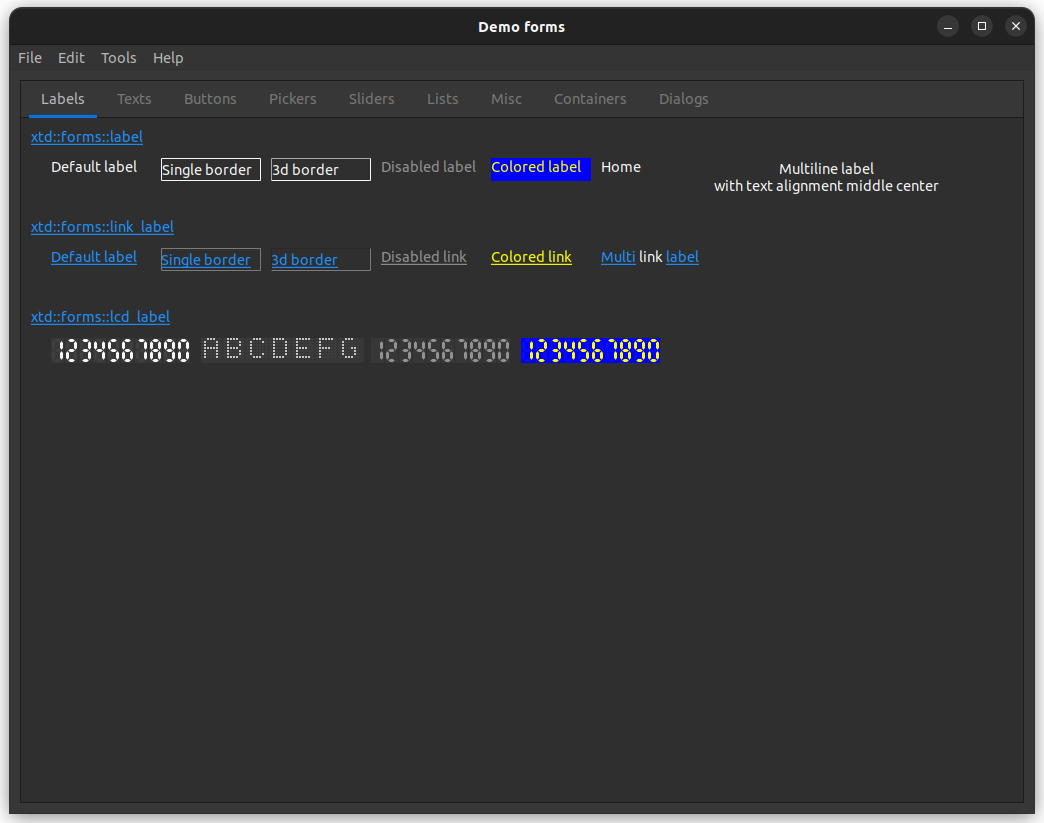This screenshot has height=823, width=1044.
Task: Switch to the Buttons tab
Action: (x=210, y=99)
